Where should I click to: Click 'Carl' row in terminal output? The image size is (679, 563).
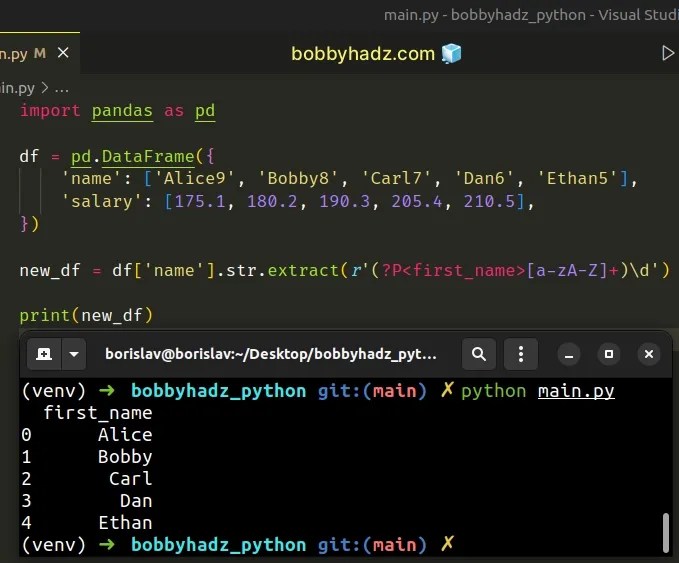[130, 479]
